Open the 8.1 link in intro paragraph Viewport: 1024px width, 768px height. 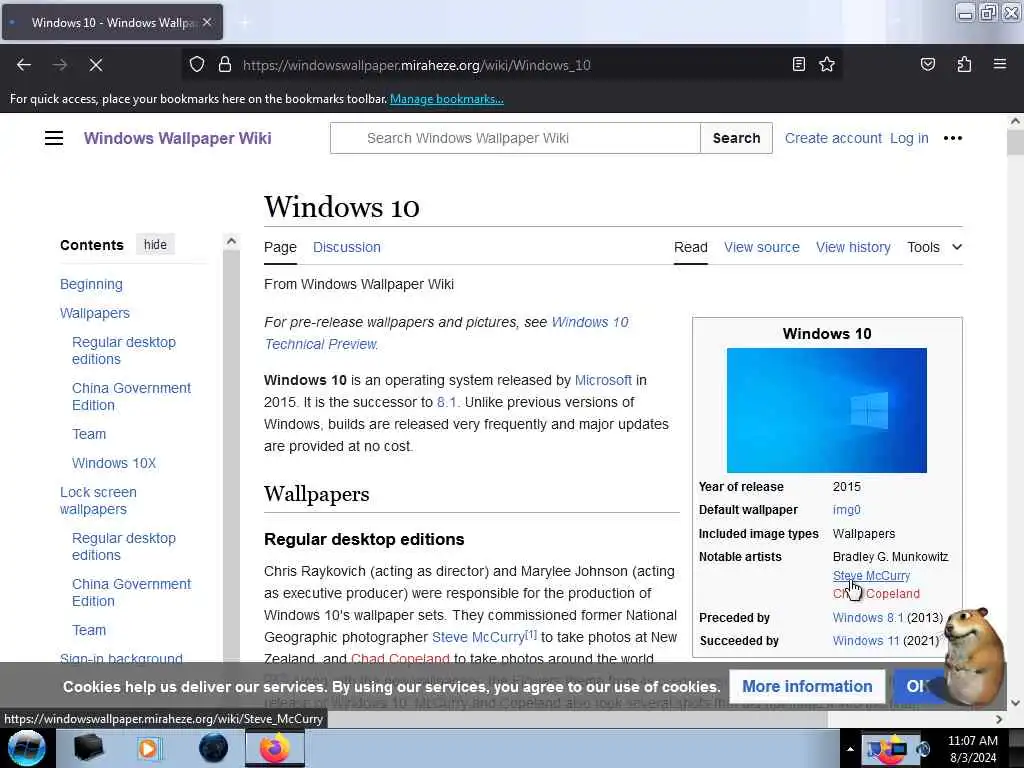(447, 402)
